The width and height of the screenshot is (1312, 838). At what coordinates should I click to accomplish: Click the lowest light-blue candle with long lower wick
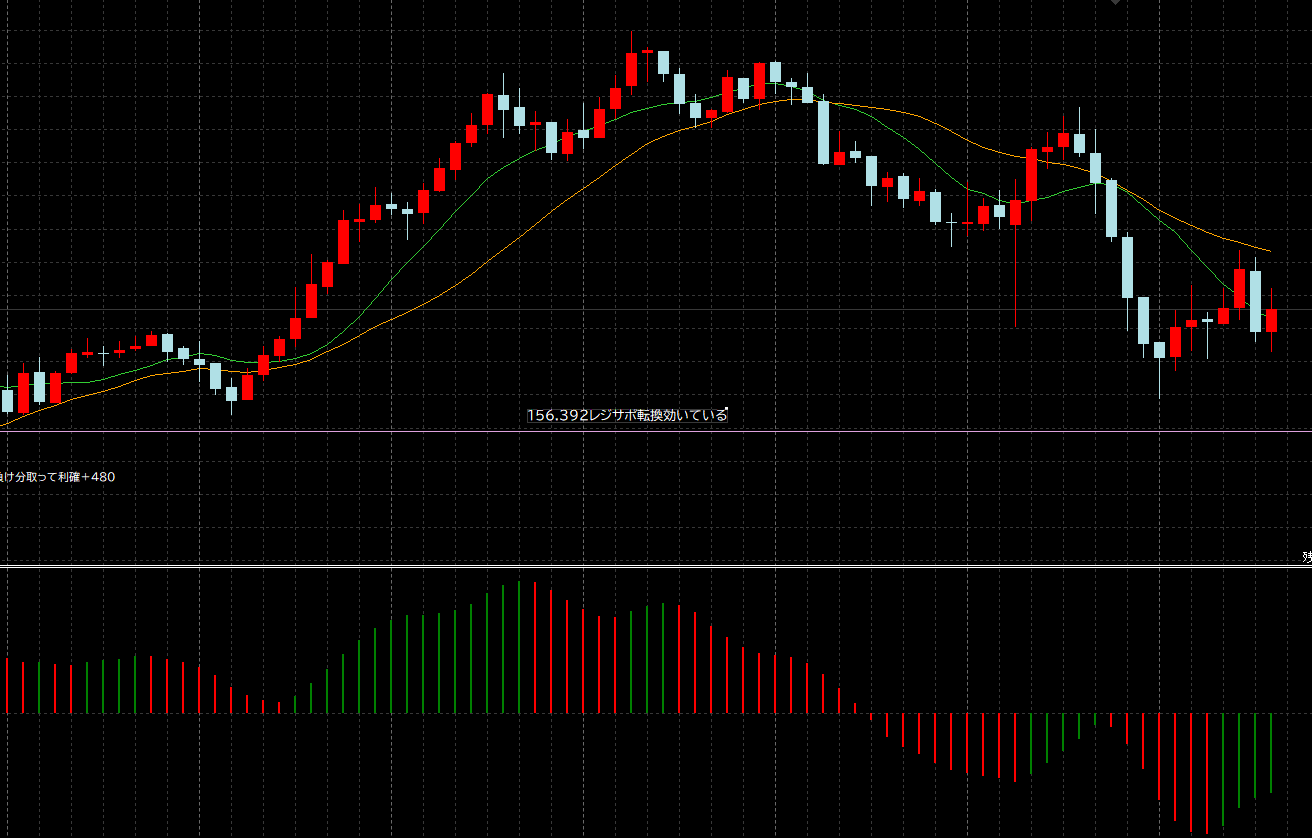[1159, 350]
